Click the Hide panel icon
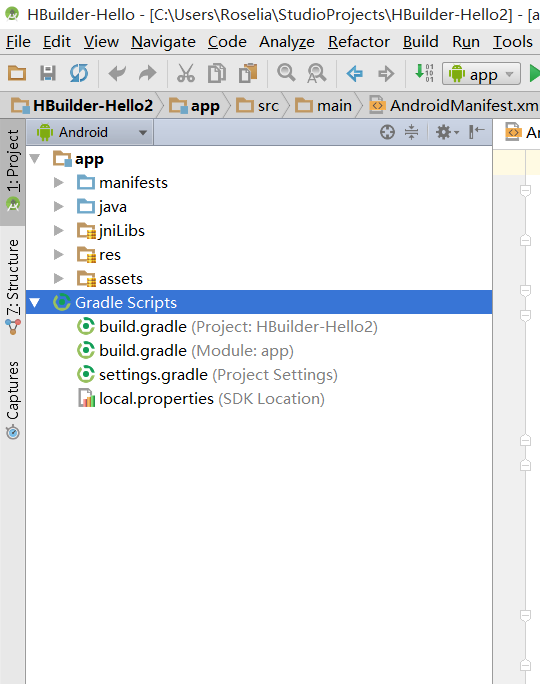 click(x=477, y=132)
